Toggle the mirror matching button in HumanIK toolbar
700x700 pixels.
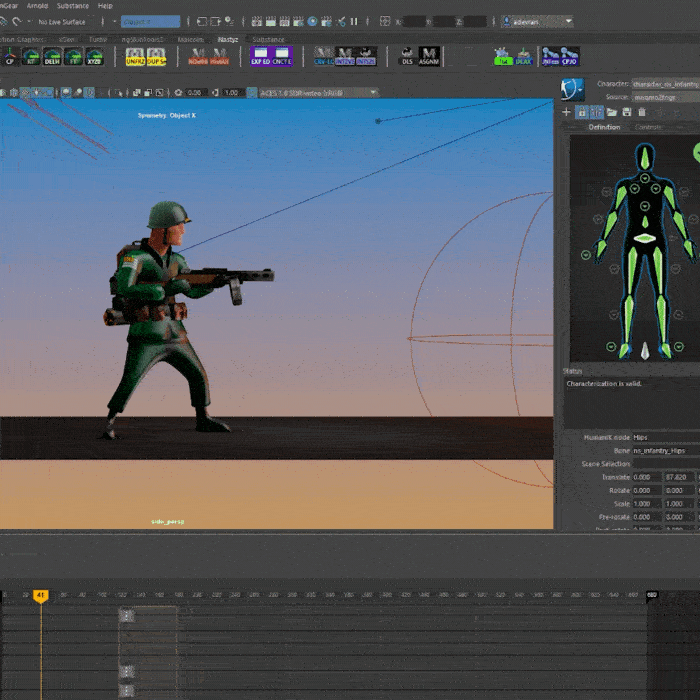597,112
